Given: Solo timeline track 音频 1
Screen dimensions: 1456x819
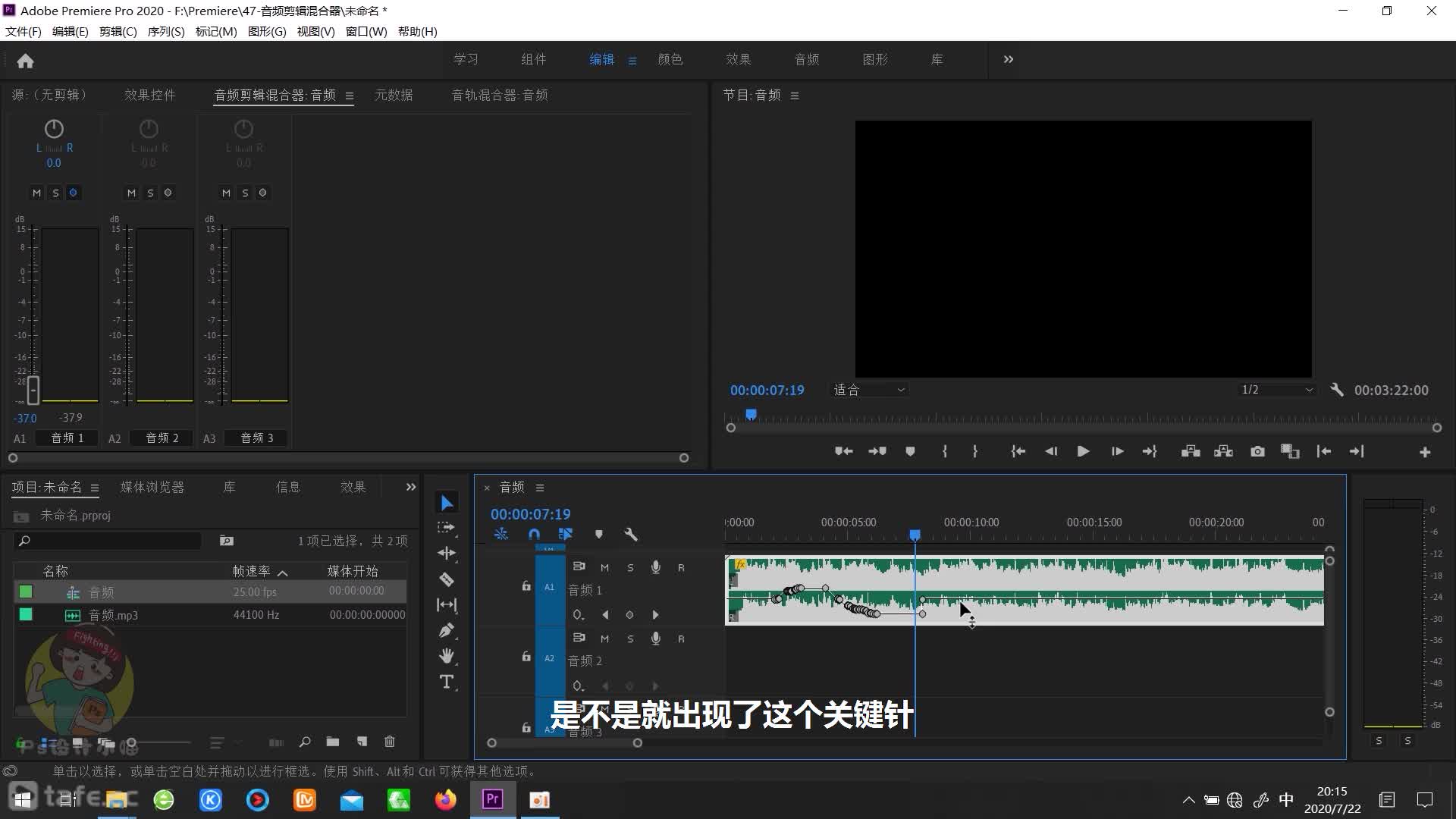Looking at the screenshot, I should click(x=630, y=568).
